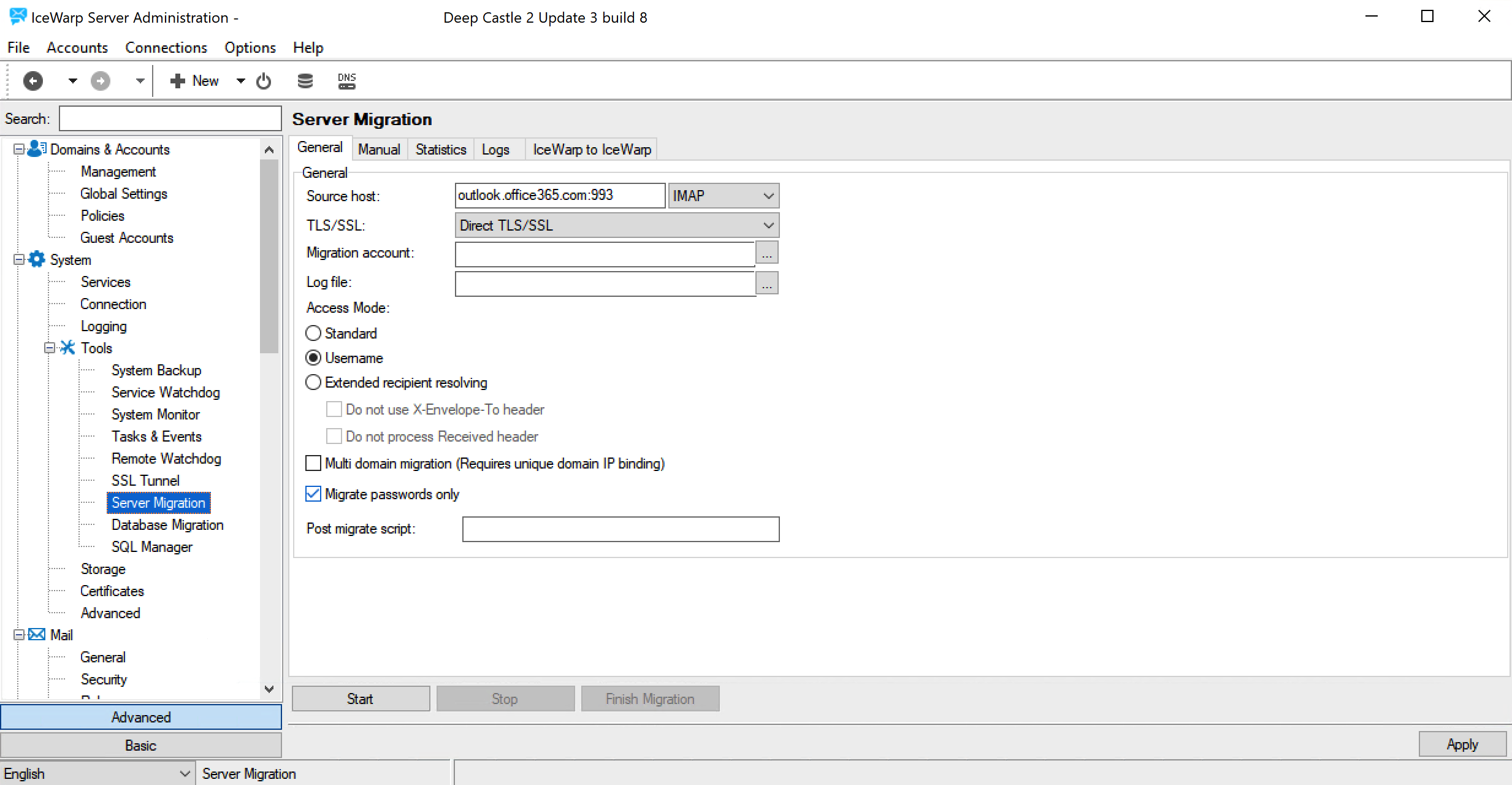
Task: Click the IceWarp application logo icon
Action: (18, 17)
